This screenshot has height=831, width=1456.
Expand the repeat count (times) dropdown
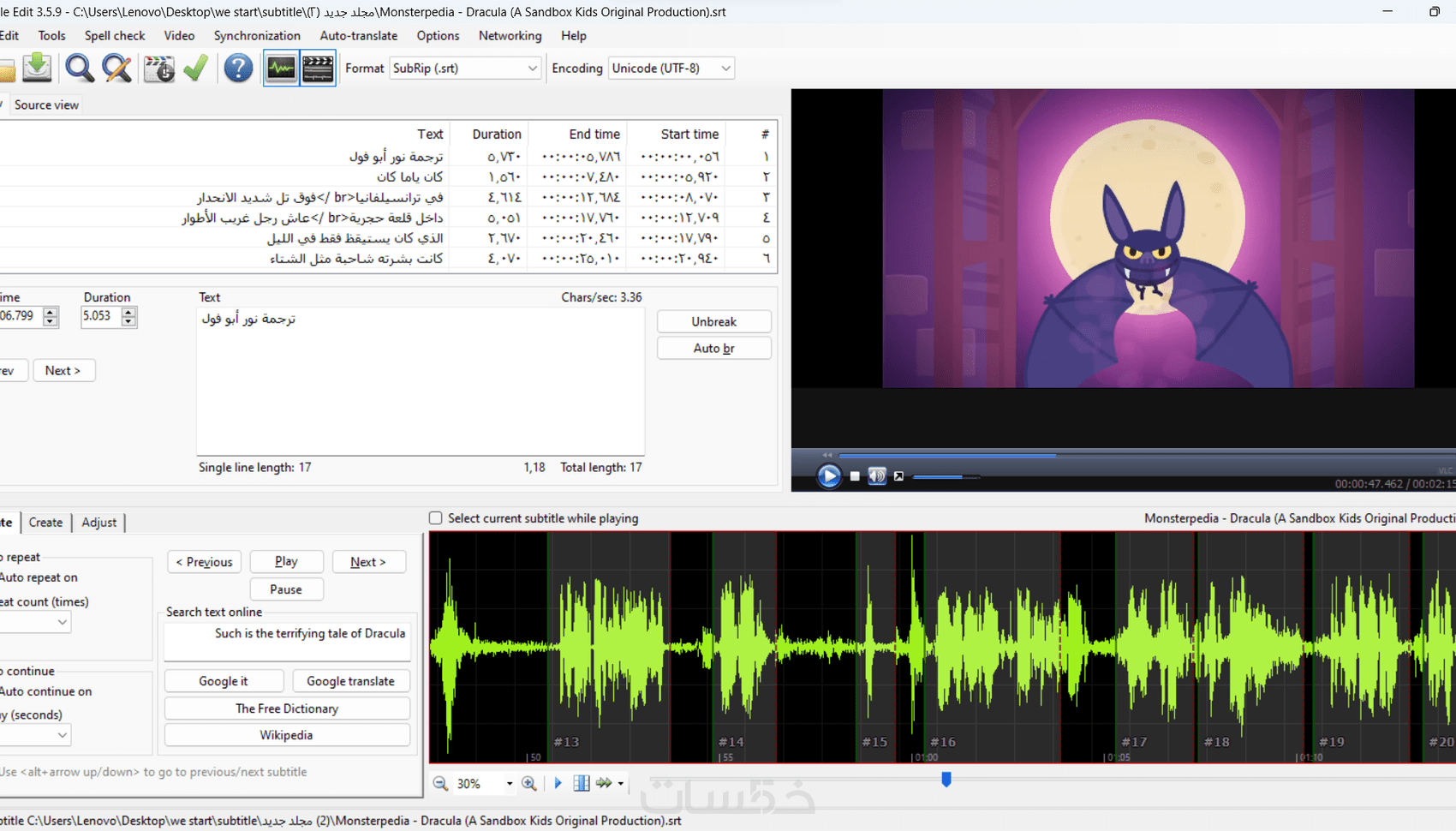tap(62, 622)
